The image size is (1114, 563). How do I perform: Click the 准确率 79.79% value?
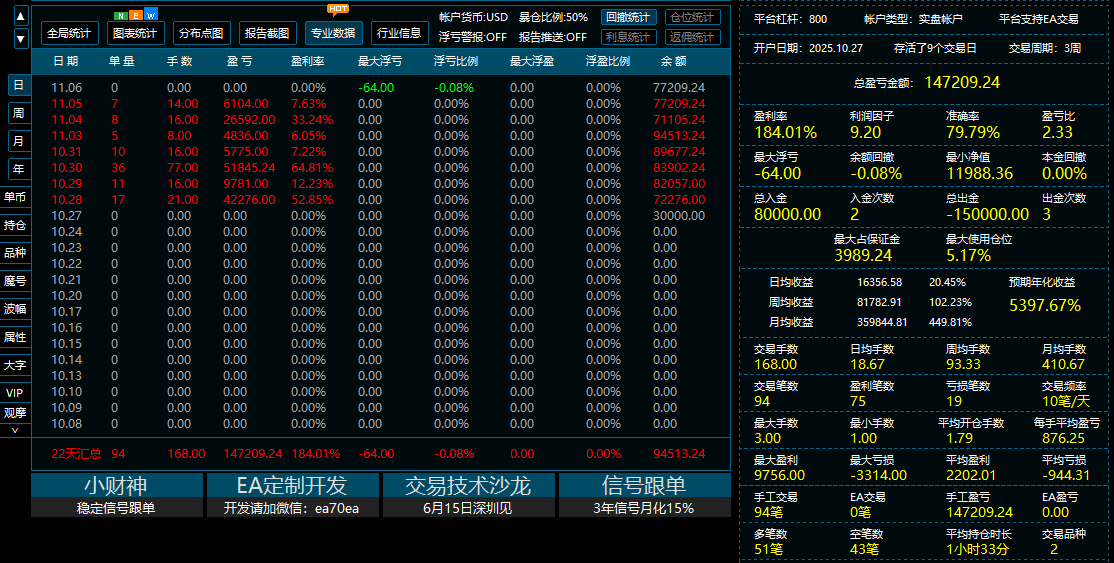(x=973, y=132)
